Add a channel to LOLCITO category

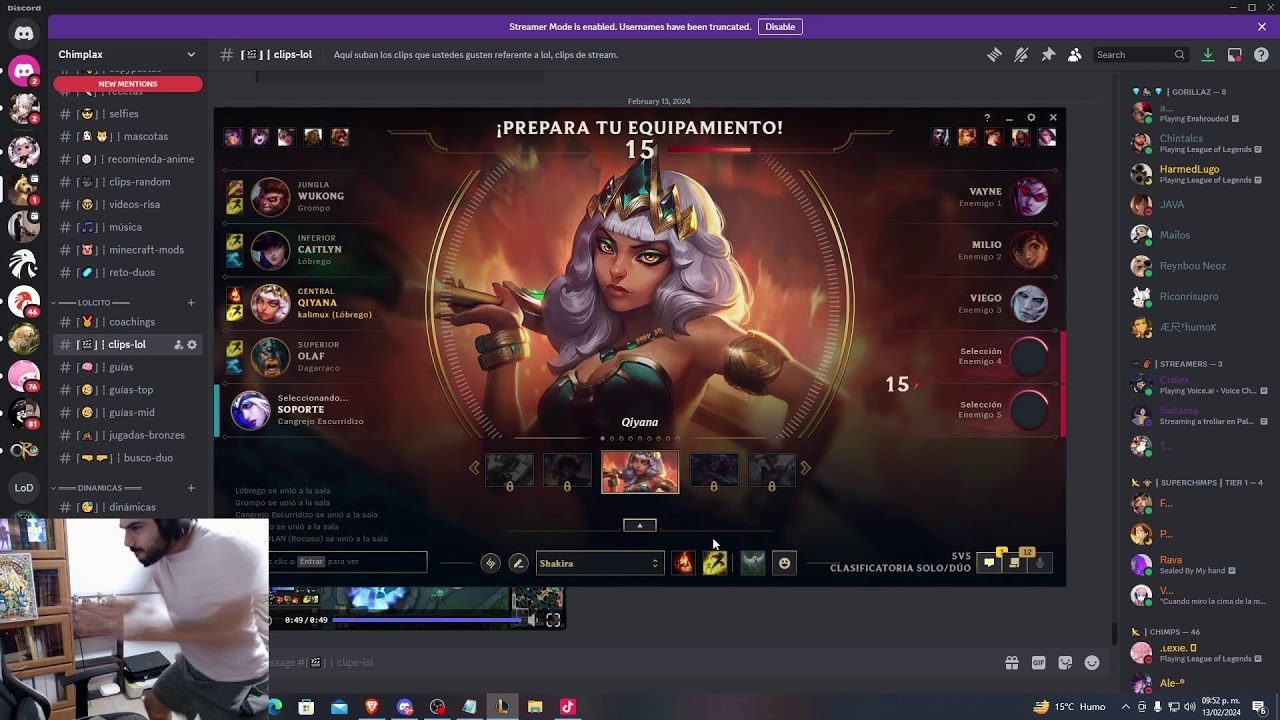pos(191,302)
